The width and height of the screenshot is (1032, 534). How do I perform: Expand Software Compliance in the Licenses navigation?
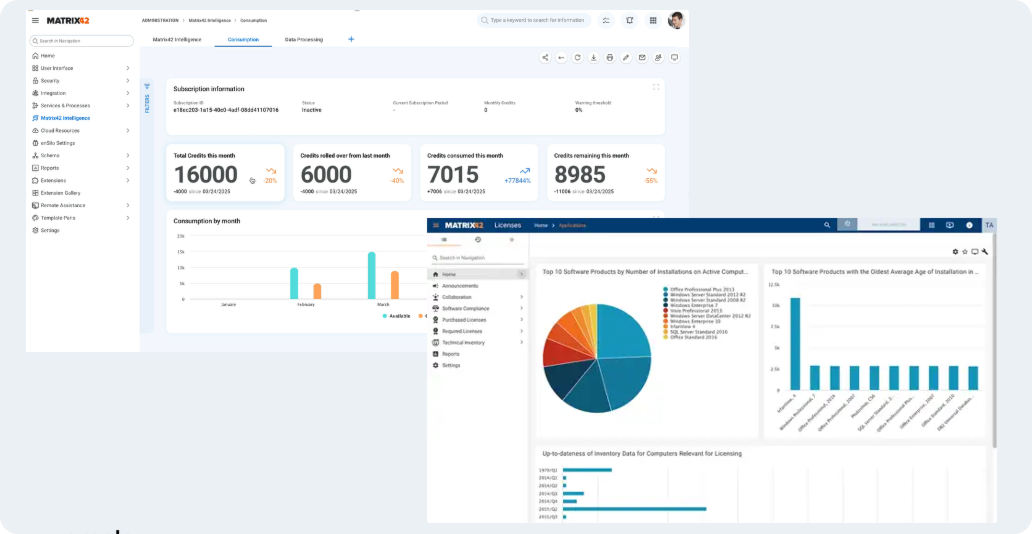click(x=521, y=308)
